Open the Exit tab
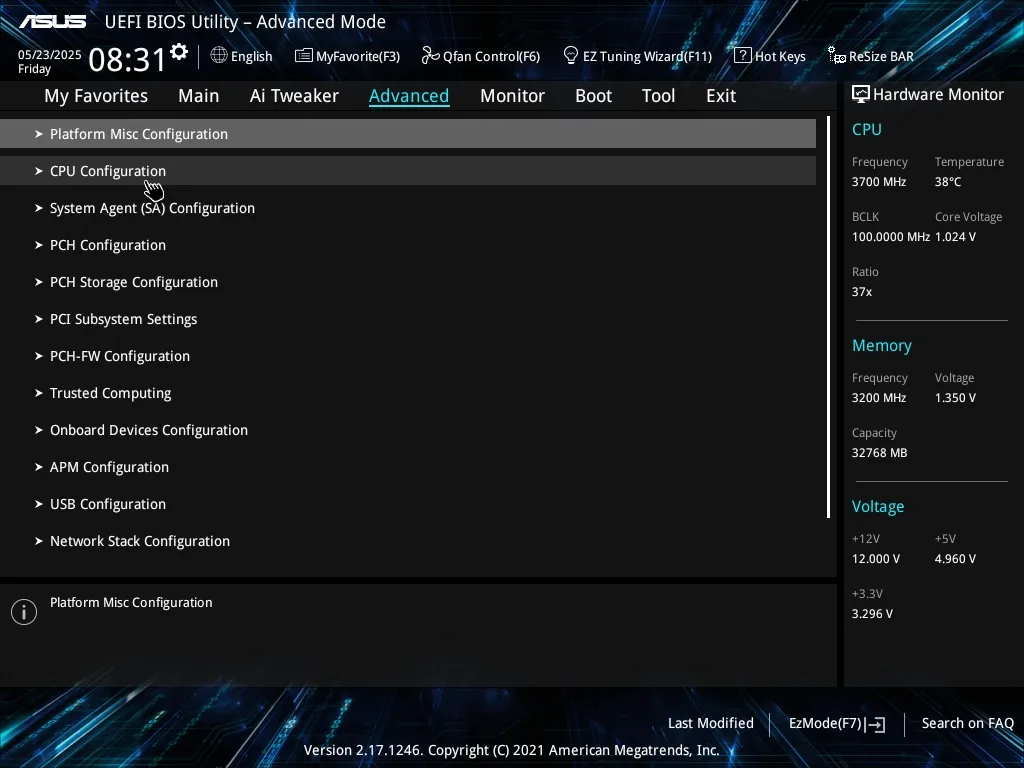The image size is (1024, 768). point(721,96)
